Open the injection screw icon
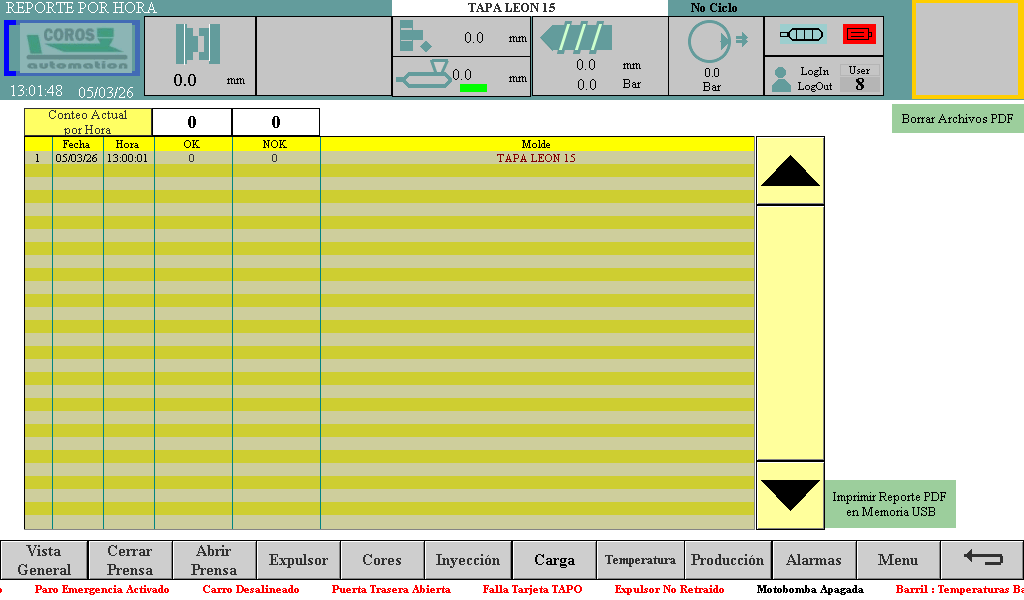 click(573, 38)
